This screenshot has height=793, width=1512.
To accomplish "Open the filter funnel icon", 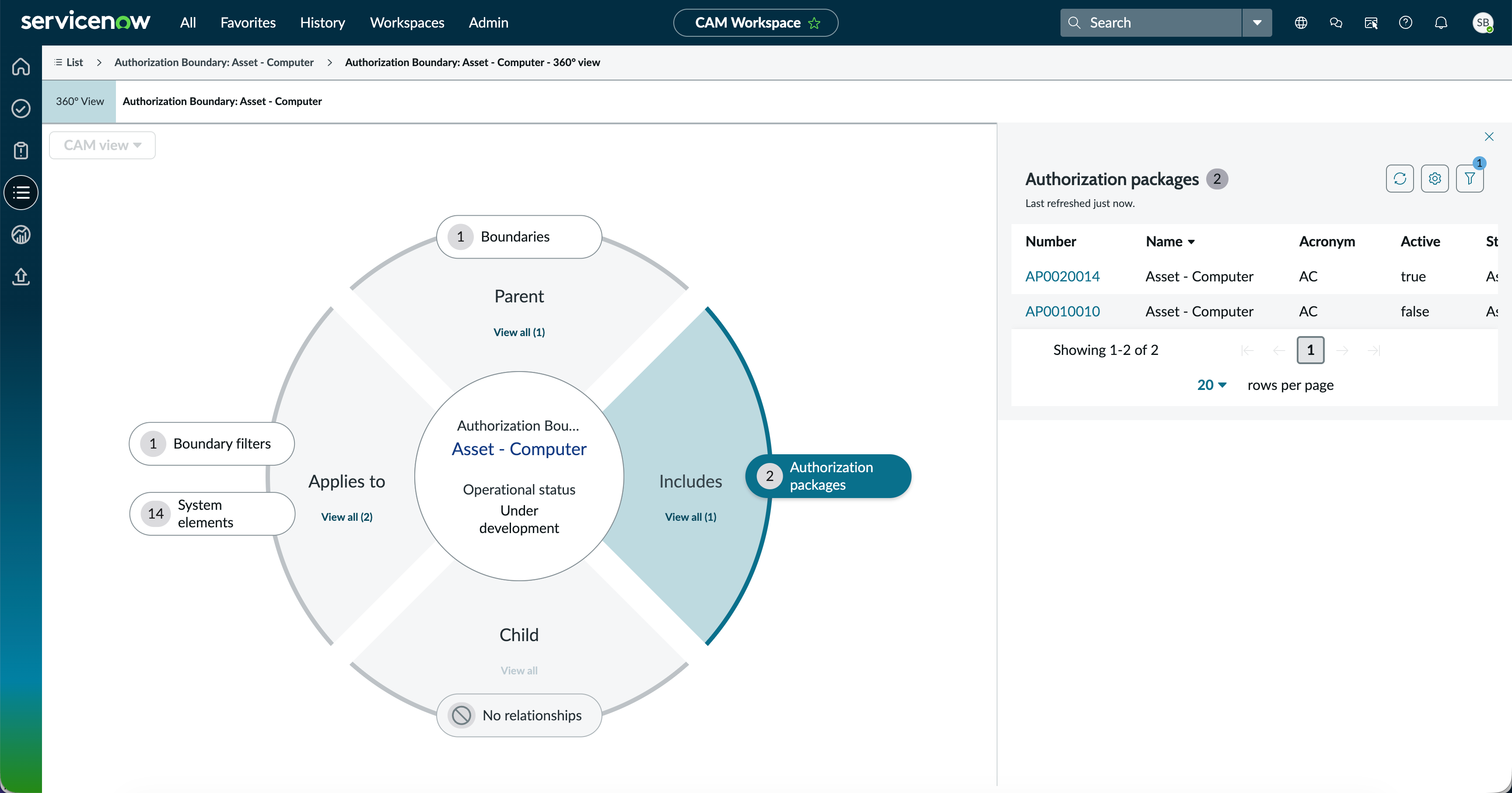I will 1470,179.
